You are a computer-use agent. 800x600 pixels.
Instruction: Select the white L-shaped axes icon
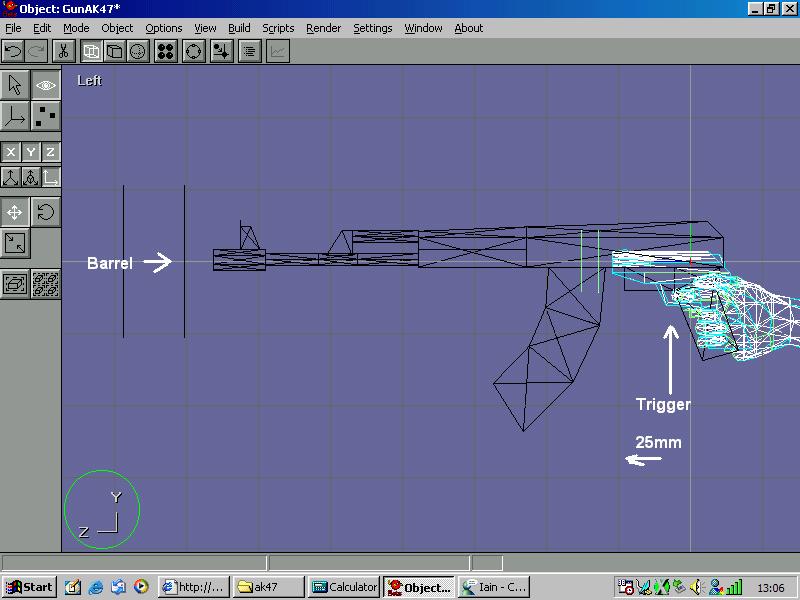[x=51, y=178]
